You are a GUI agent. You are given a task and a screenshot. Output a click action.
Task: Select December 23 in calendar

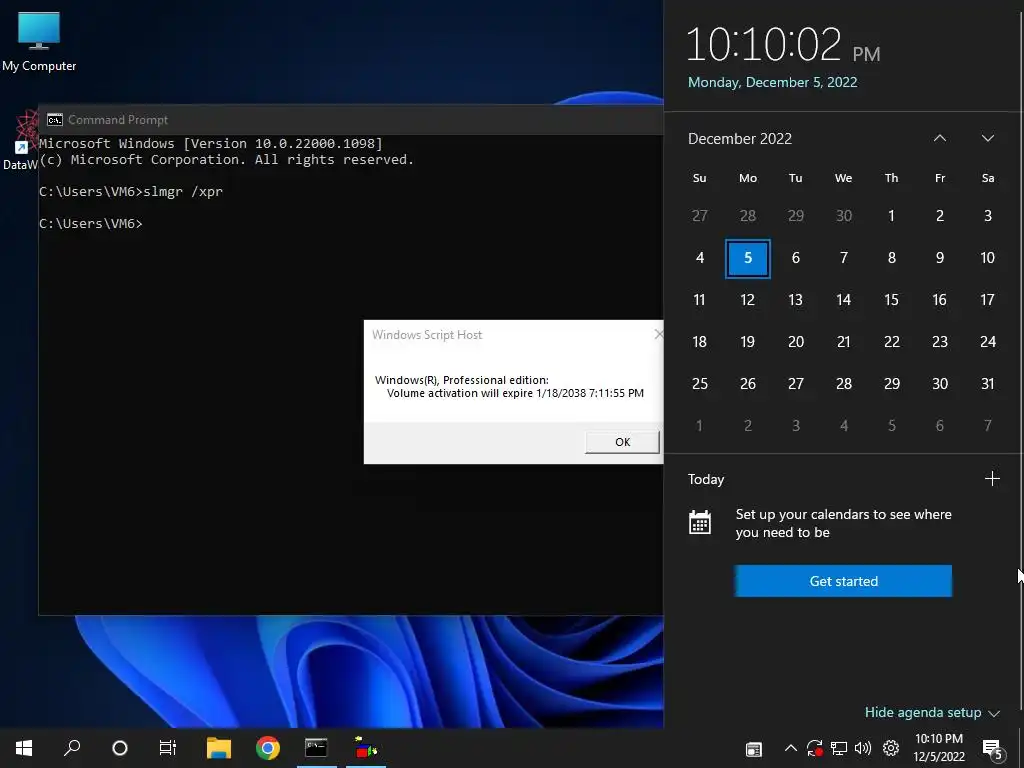940,342
